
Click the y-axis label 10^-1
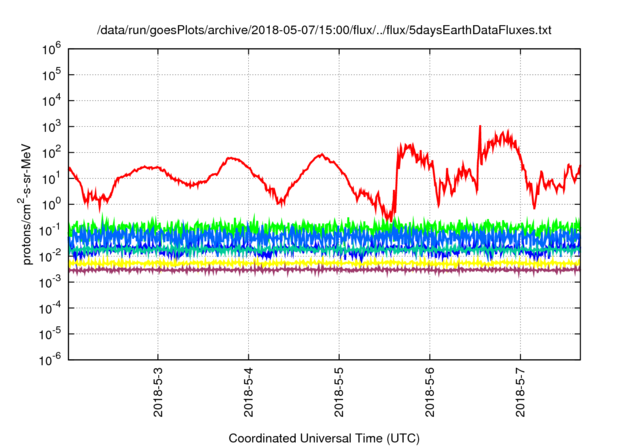(51, 231)
